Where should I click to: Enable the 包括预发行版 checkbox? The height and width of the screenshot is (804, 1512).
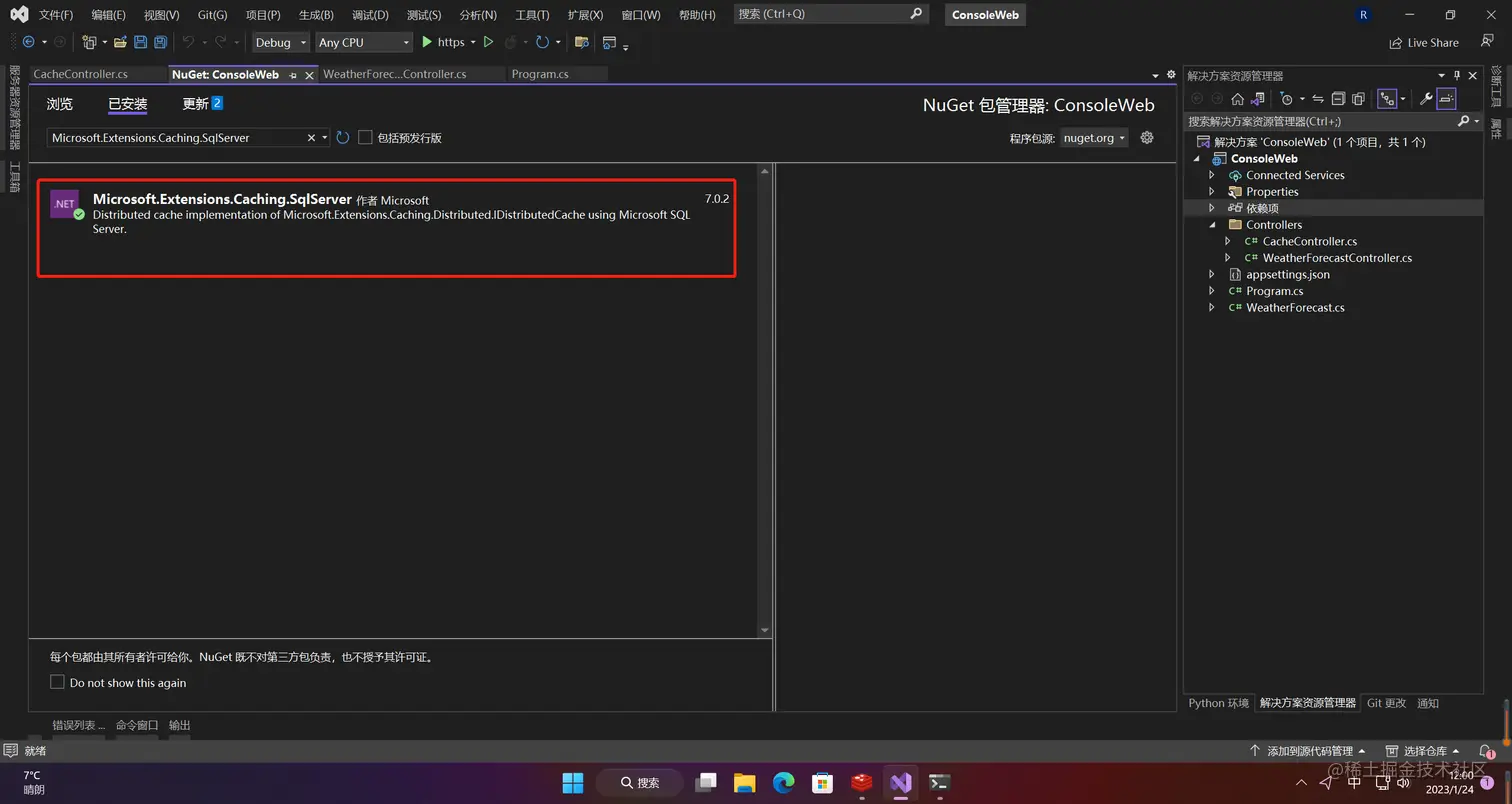[x=365, y=137]
